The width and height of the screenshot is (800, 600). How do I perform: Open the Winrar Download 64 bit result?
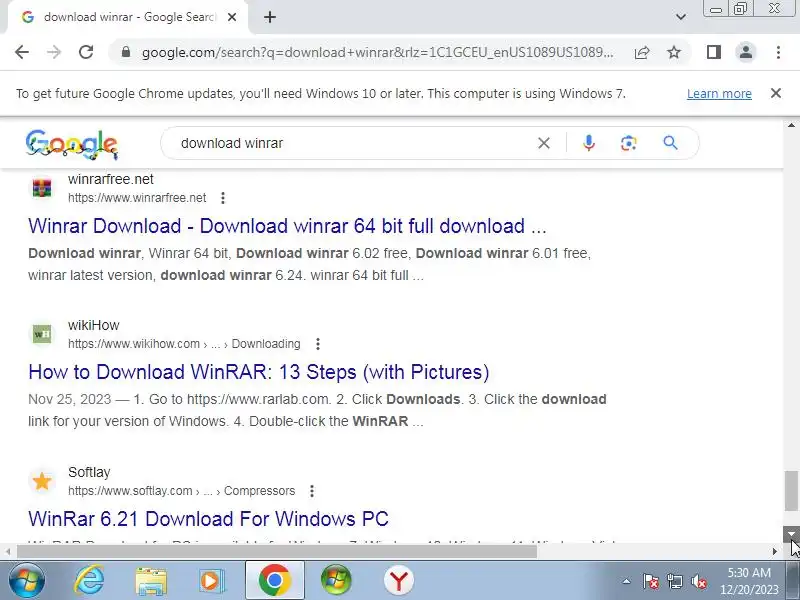point(287,226)
